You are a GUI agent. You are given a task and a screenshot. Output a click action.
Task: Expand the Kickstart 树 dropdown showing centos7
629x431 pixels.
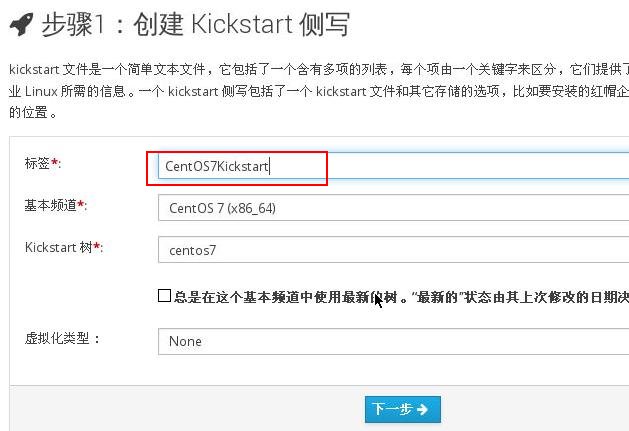394,250
